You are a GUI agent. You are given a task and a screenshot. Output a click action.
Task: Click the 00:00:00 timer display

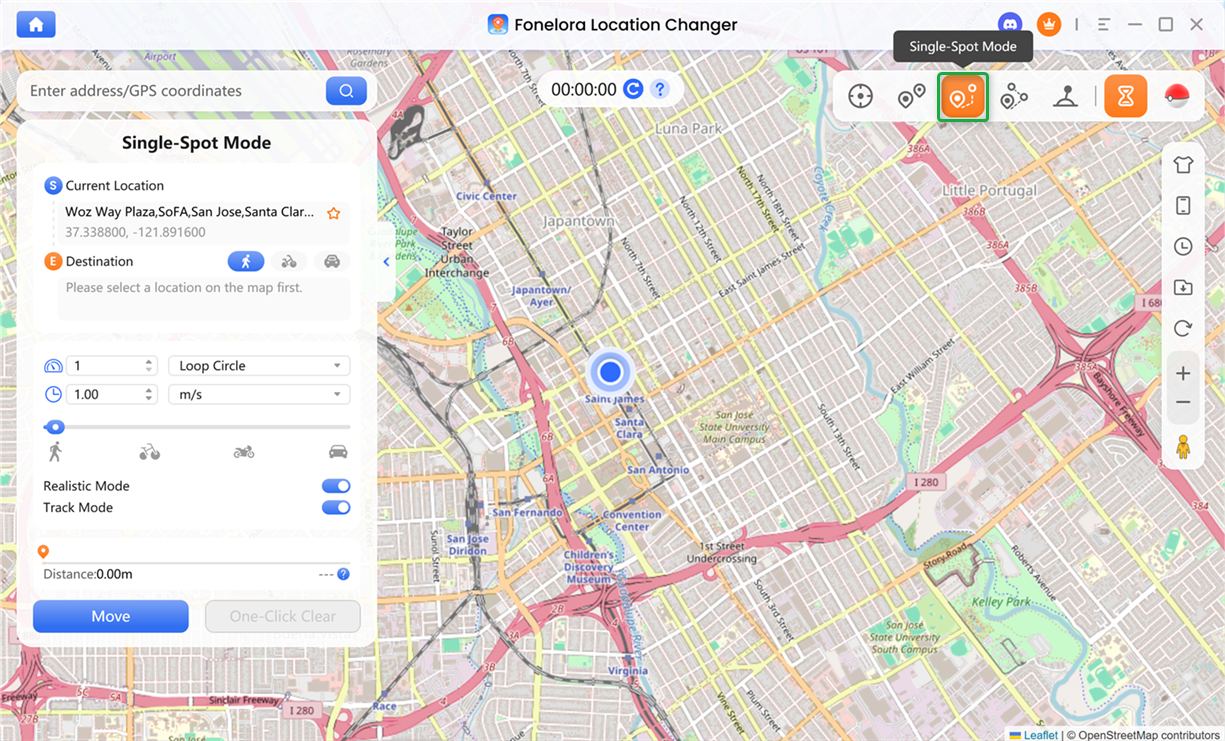584,89
